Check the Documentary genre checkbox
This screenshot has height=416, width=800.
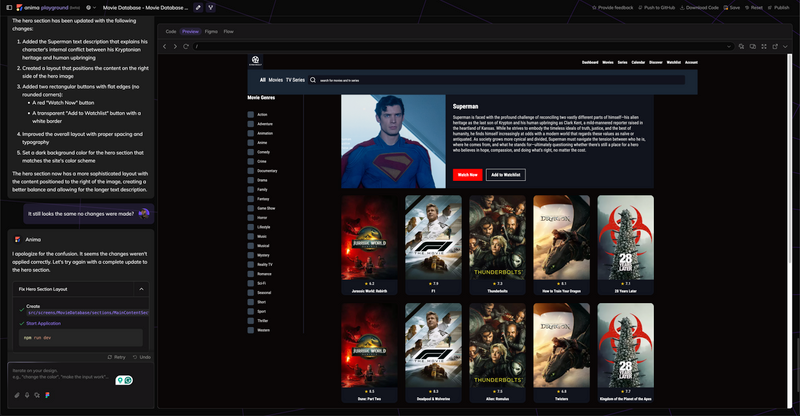[251, 170]
